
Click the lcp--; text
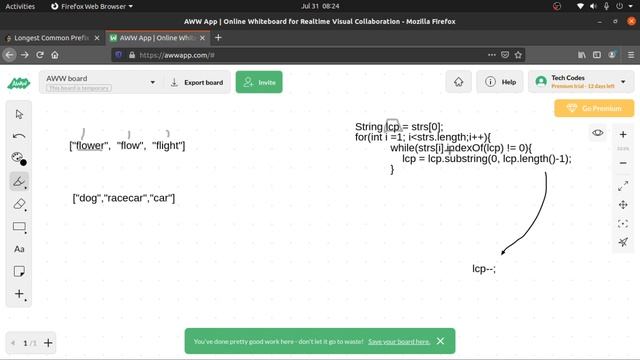point(484,269)
